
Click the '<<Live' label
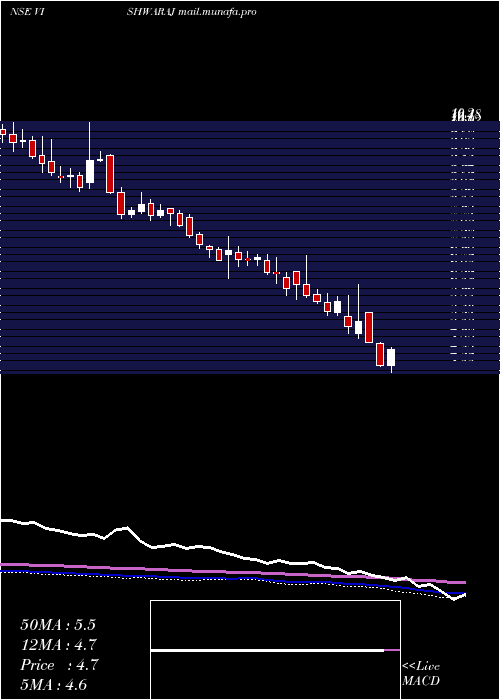(421, 667)
